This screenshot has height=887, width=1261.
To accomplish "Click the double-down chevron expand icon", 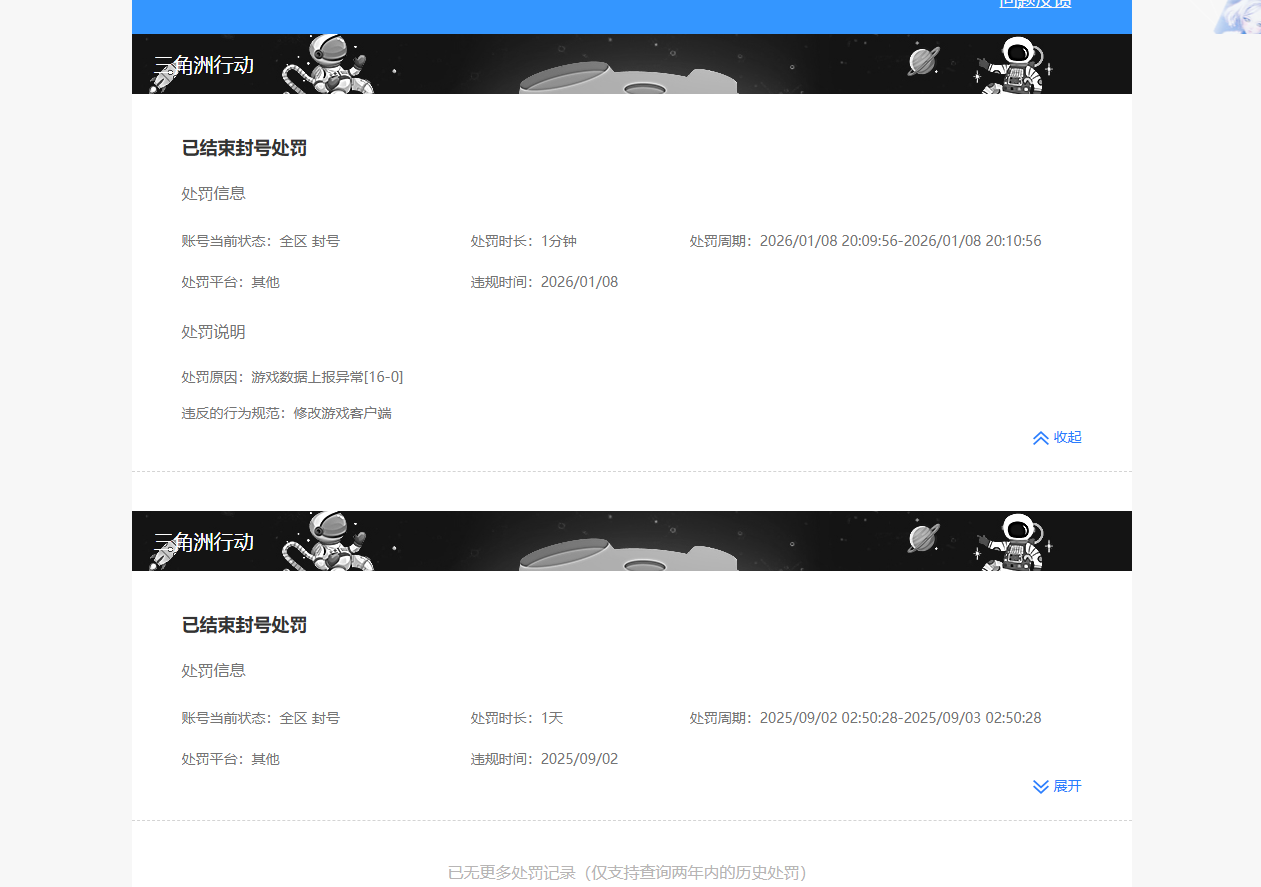I will (1040, 786).
